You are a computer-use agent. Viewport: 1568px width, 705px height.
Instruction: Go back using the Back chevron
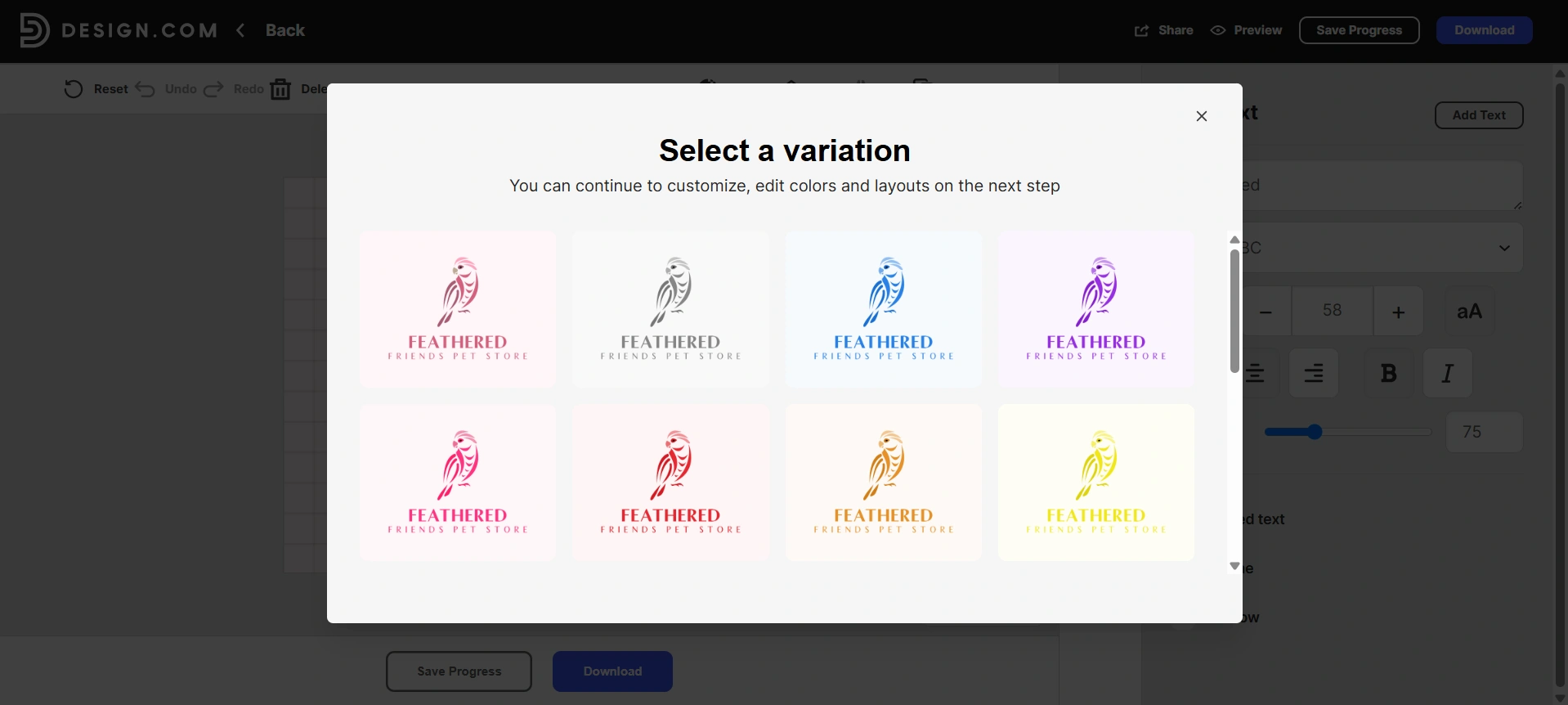(241, 30)
